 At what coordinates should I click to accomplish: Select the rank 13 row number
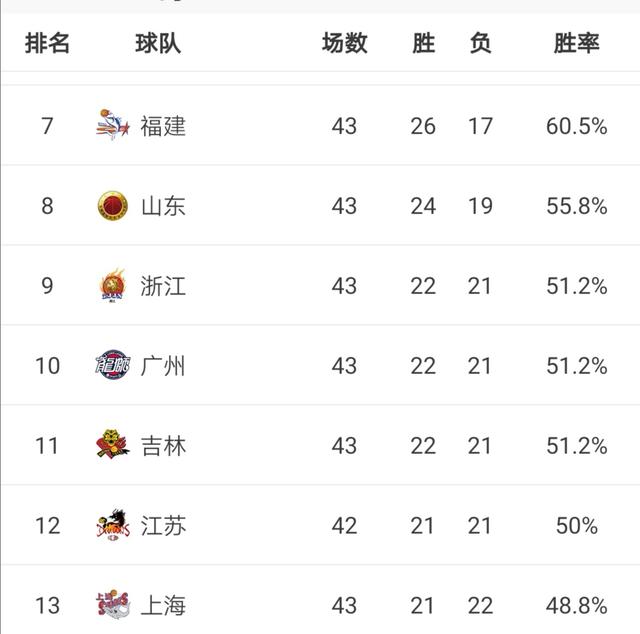tap(47, 605)
